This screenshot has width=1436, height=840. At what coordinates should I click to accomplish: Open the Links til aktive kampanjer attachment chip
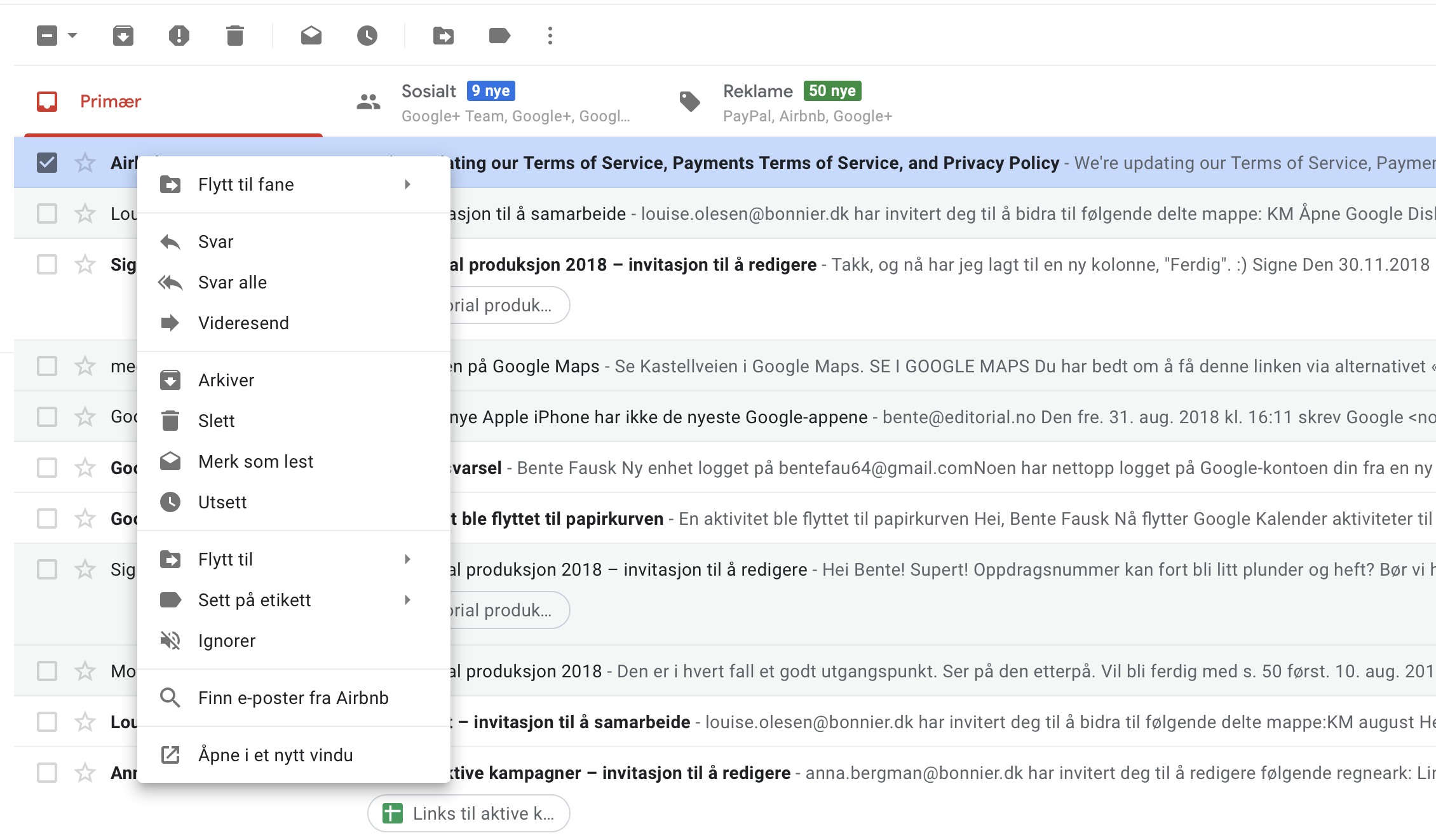pyautogui.click(x=468, y=813)
